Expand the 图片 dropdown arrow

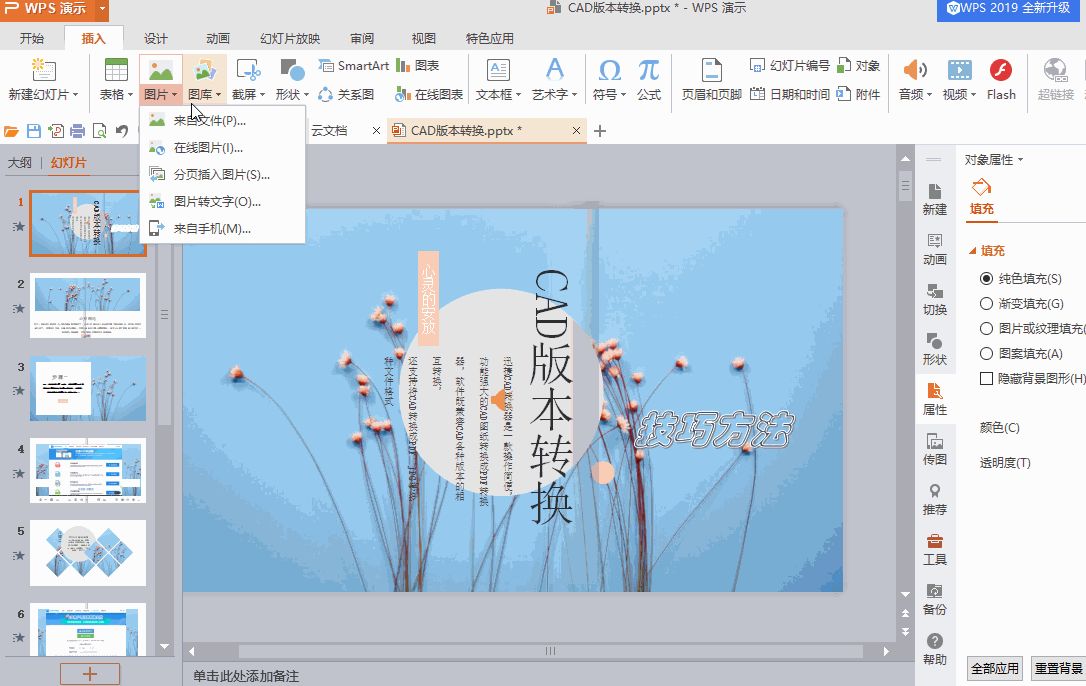click(x=175, y=95)
